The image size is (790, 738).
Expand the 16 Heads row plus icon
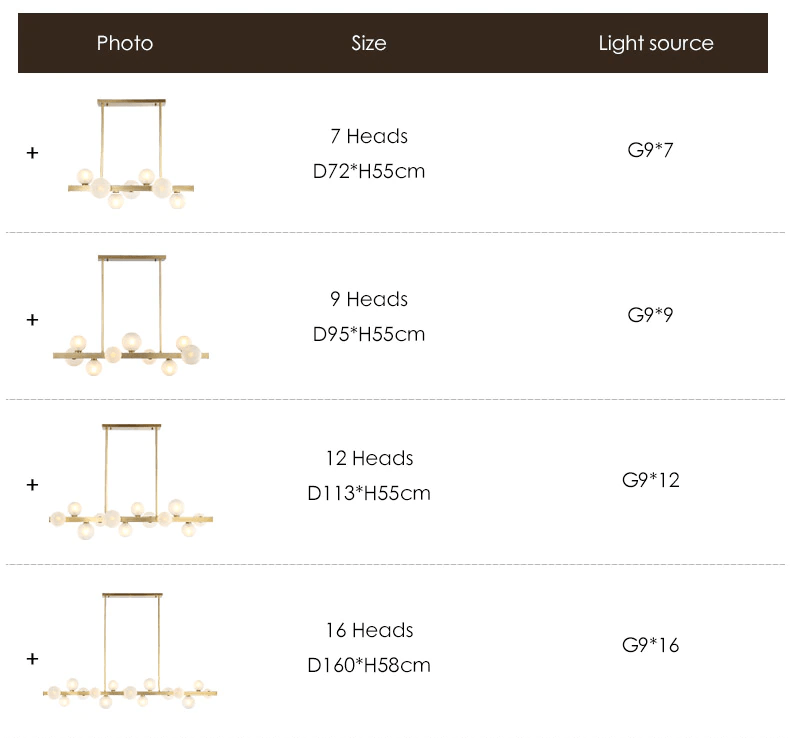(32, 659)
